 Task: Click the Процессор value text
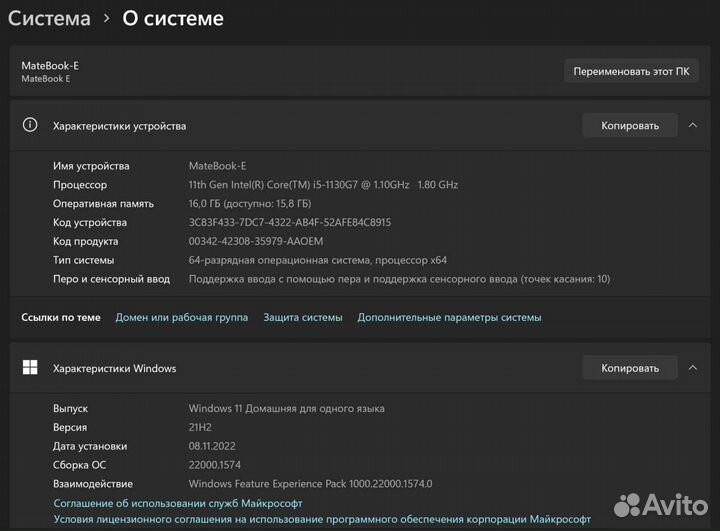click(323, 185)
